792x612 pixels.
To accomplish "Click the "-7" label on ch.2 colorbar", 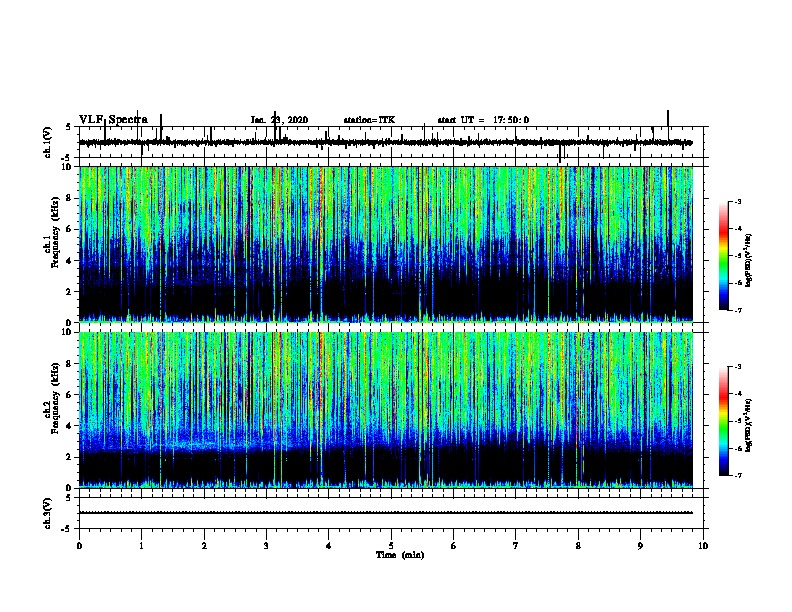I will coord(738,476).
